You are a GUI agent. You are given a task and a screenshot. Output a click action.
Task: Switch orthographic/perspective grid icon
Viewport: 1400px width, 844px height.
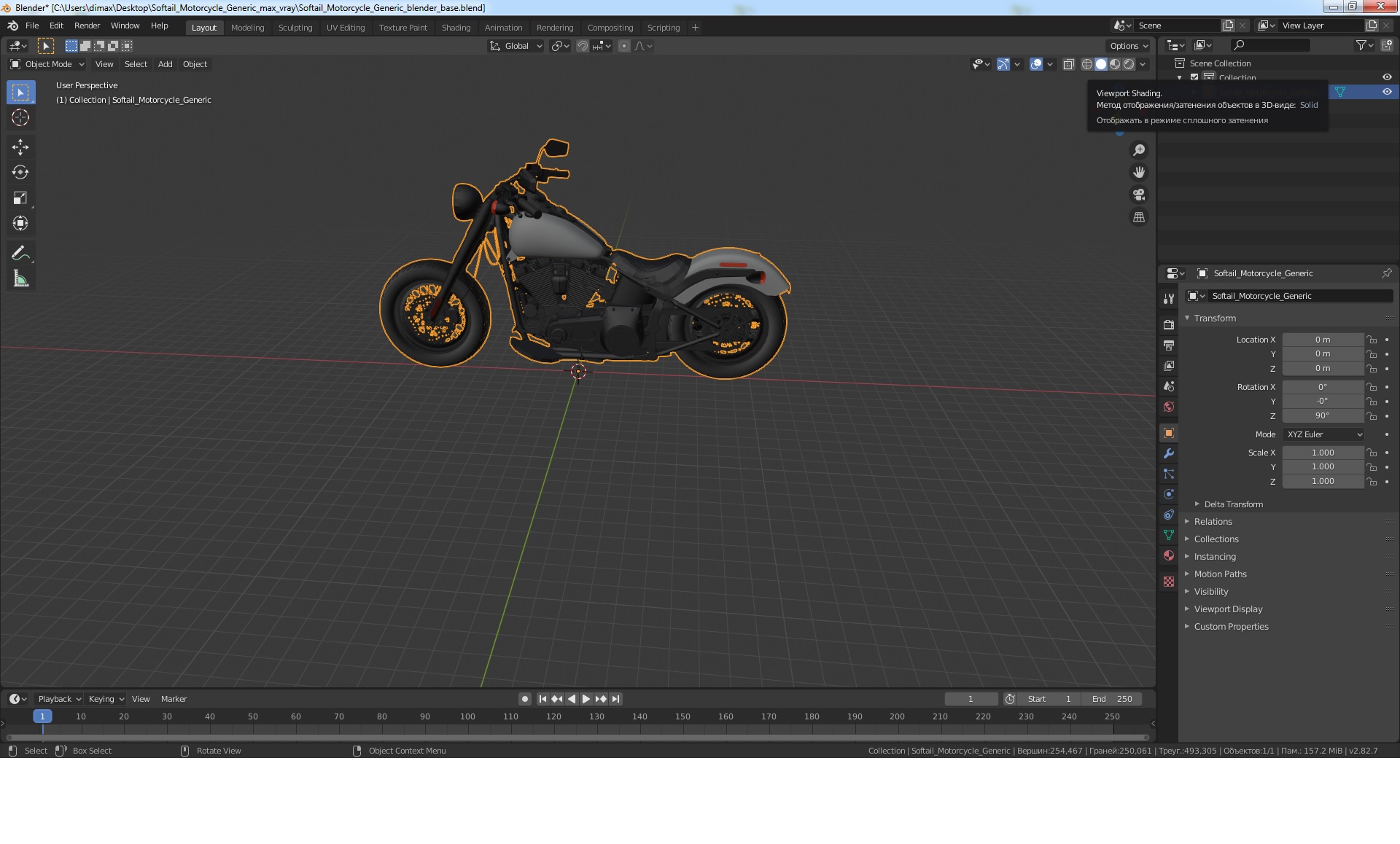pyautogui.click(x=1138, y=217)
